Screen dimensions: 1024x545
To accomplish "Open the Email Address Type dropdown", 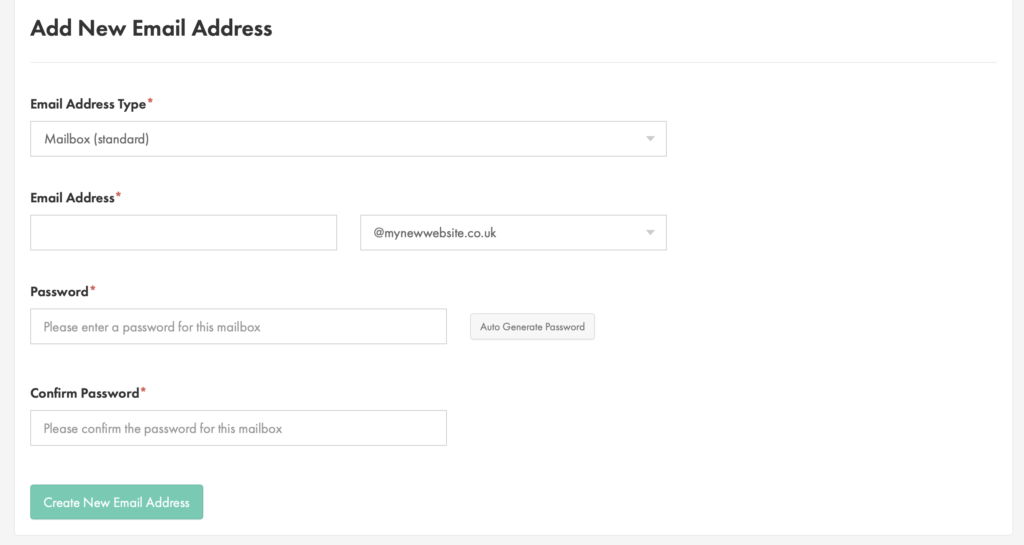I will pos(348,138).
